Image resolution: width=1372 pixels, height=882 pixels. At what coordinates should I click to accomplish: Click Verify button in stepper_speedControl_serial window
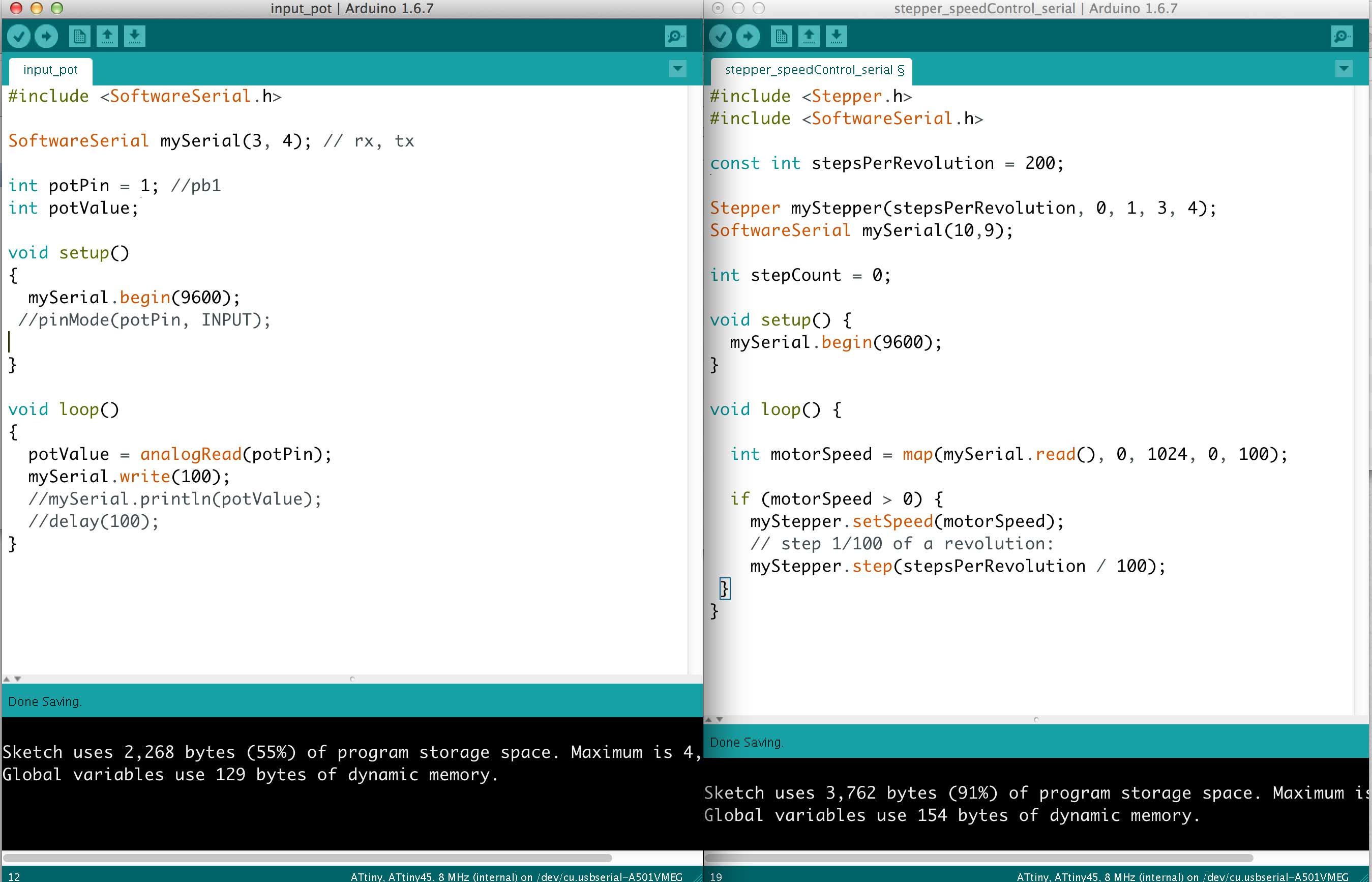[721, 37]
